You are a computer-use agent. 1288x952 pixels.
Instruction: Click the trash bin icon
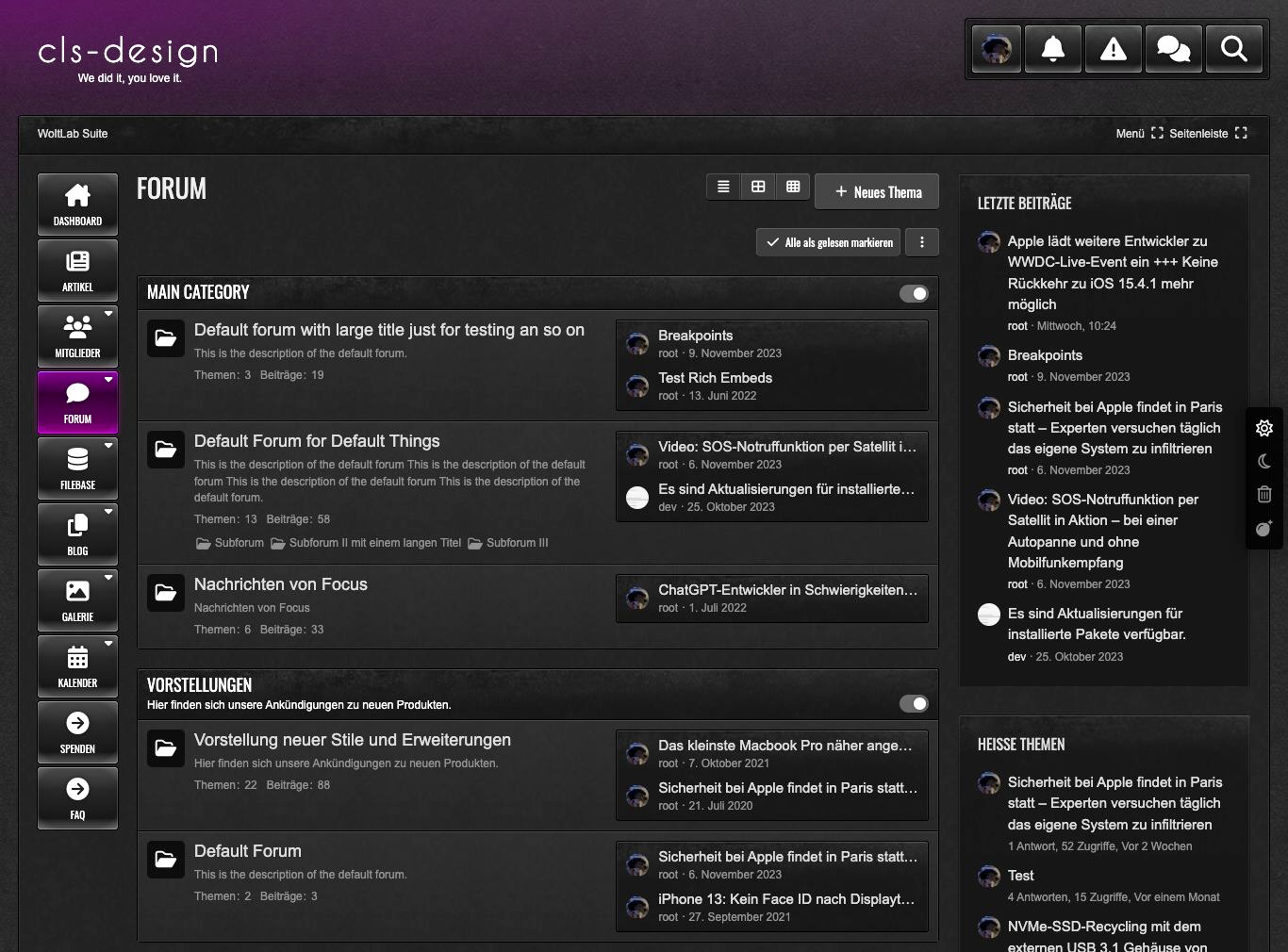point(1264,494)
